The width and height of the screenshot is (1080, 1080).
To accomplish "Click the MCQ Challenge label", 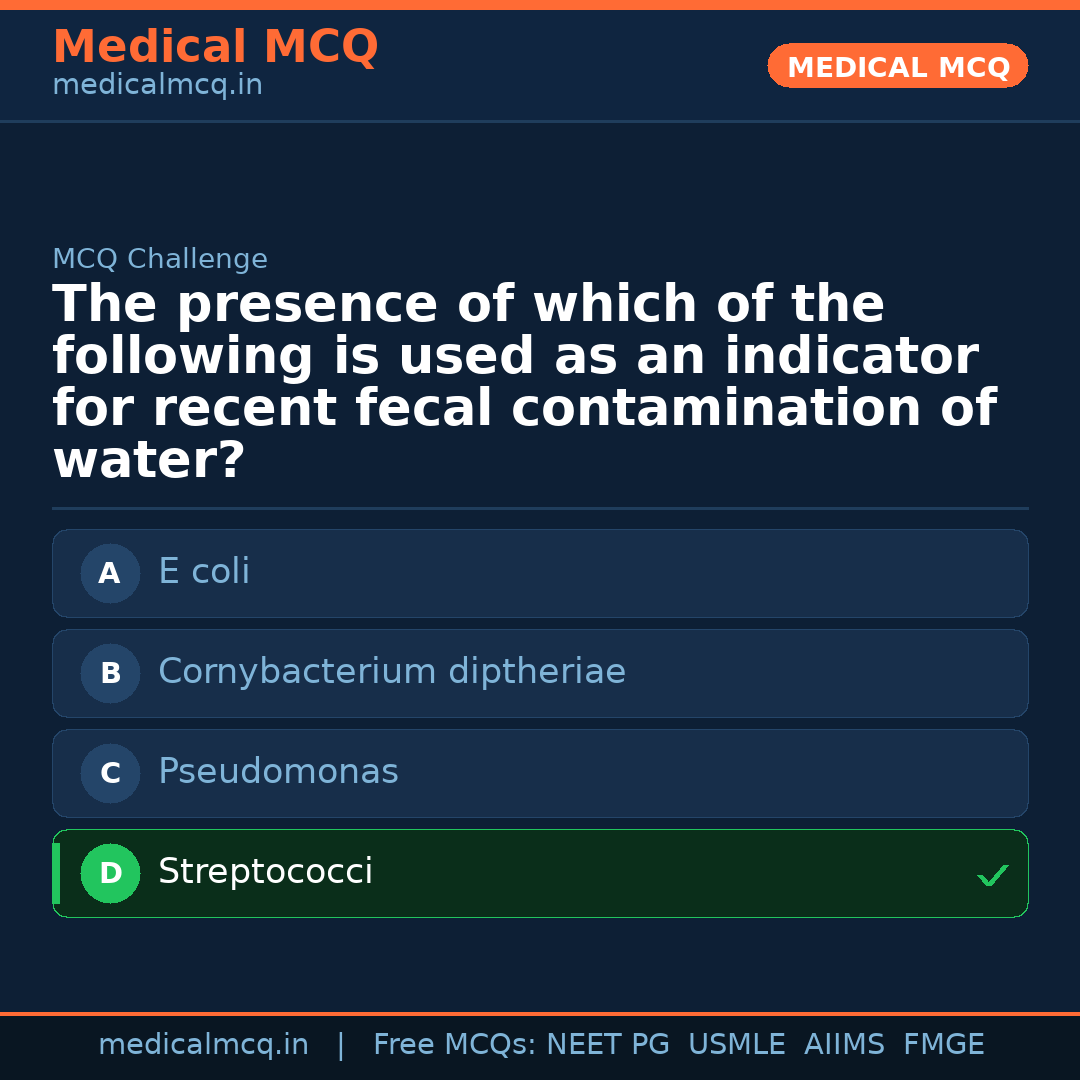I will pyautogui.click(x=160, y=260).
